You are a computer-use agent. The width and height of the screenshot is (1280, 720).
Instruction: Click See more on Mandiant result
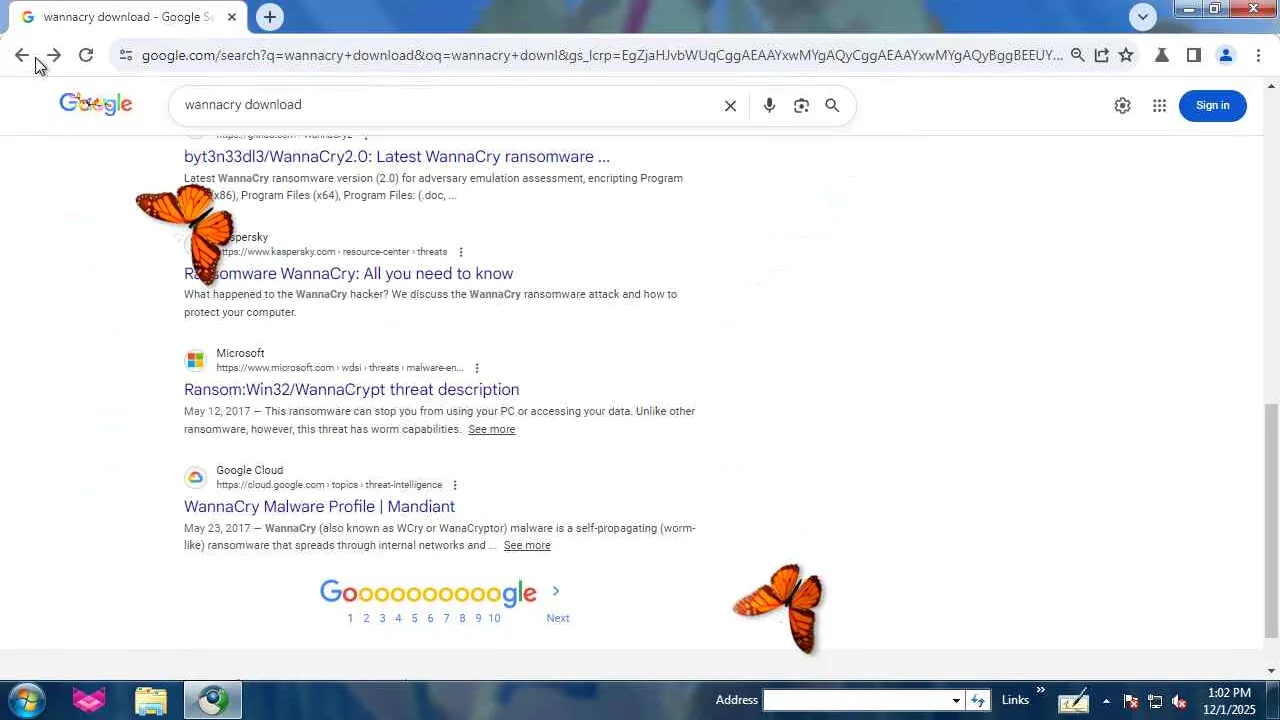click(x=527, y=545)
